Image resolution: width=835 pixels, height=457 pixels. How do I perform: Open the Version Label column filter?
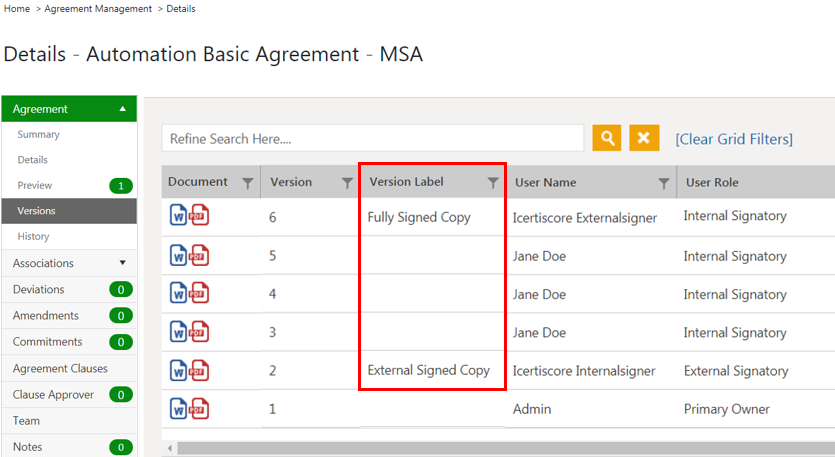(x=492, y=183)
